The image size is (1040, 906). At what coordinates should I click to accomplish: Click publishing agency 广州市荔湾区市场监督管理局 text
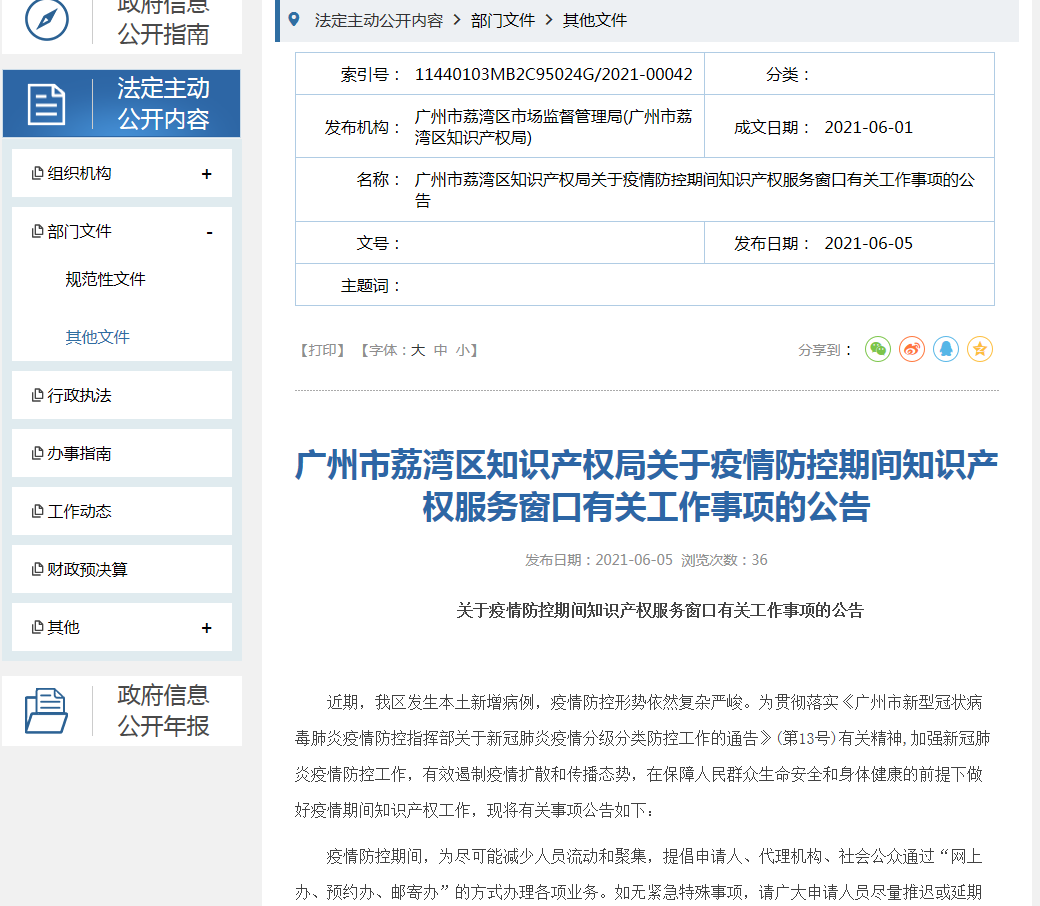click(x=553, y=127)
